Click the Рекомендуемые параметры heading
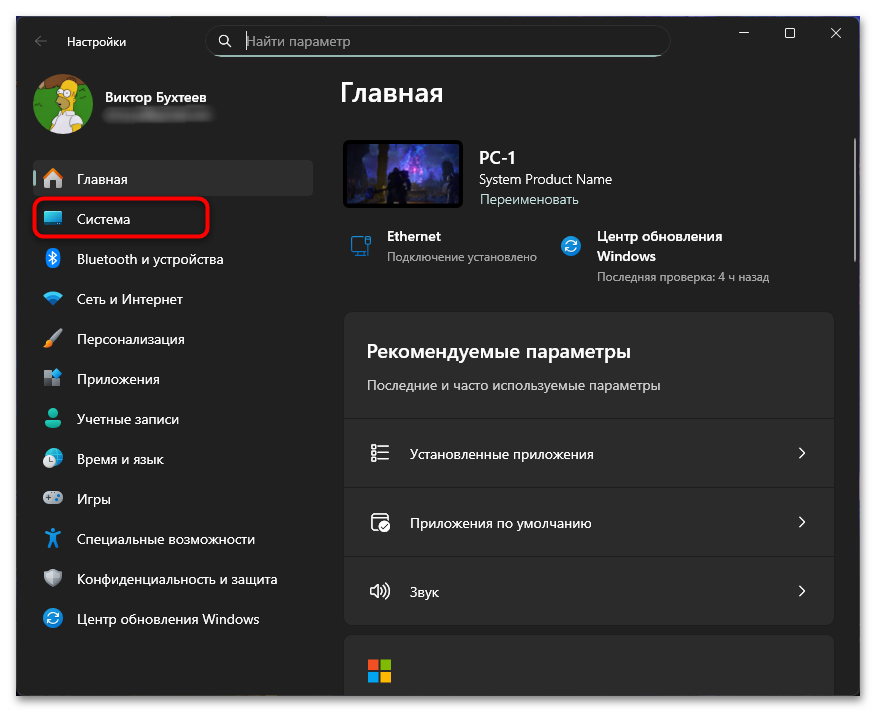The image size is (876, 712). (498, 352)
